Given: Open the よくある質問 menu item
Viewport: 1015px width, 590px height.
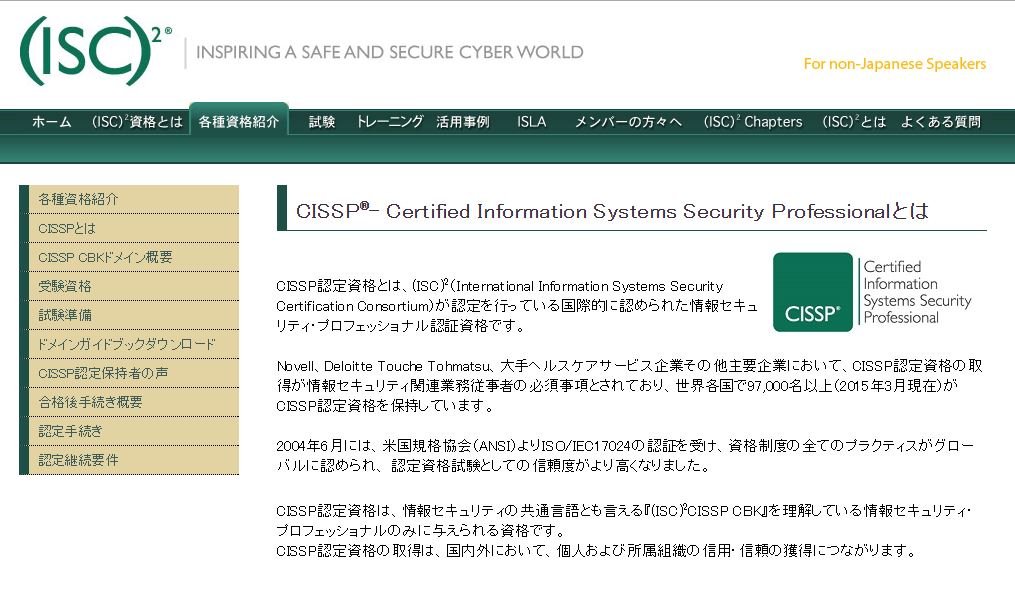Looking at the screenshot, I should pos(941,122).
